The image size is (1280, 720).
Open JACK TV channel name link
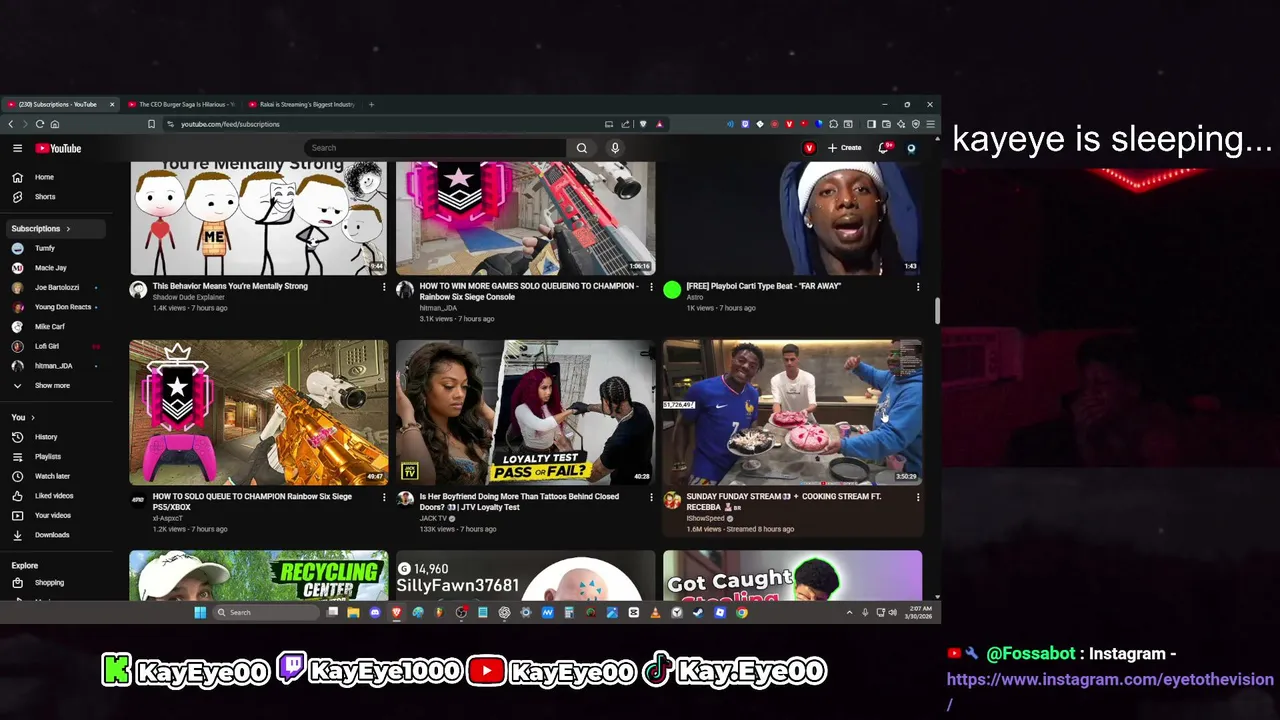433,518
